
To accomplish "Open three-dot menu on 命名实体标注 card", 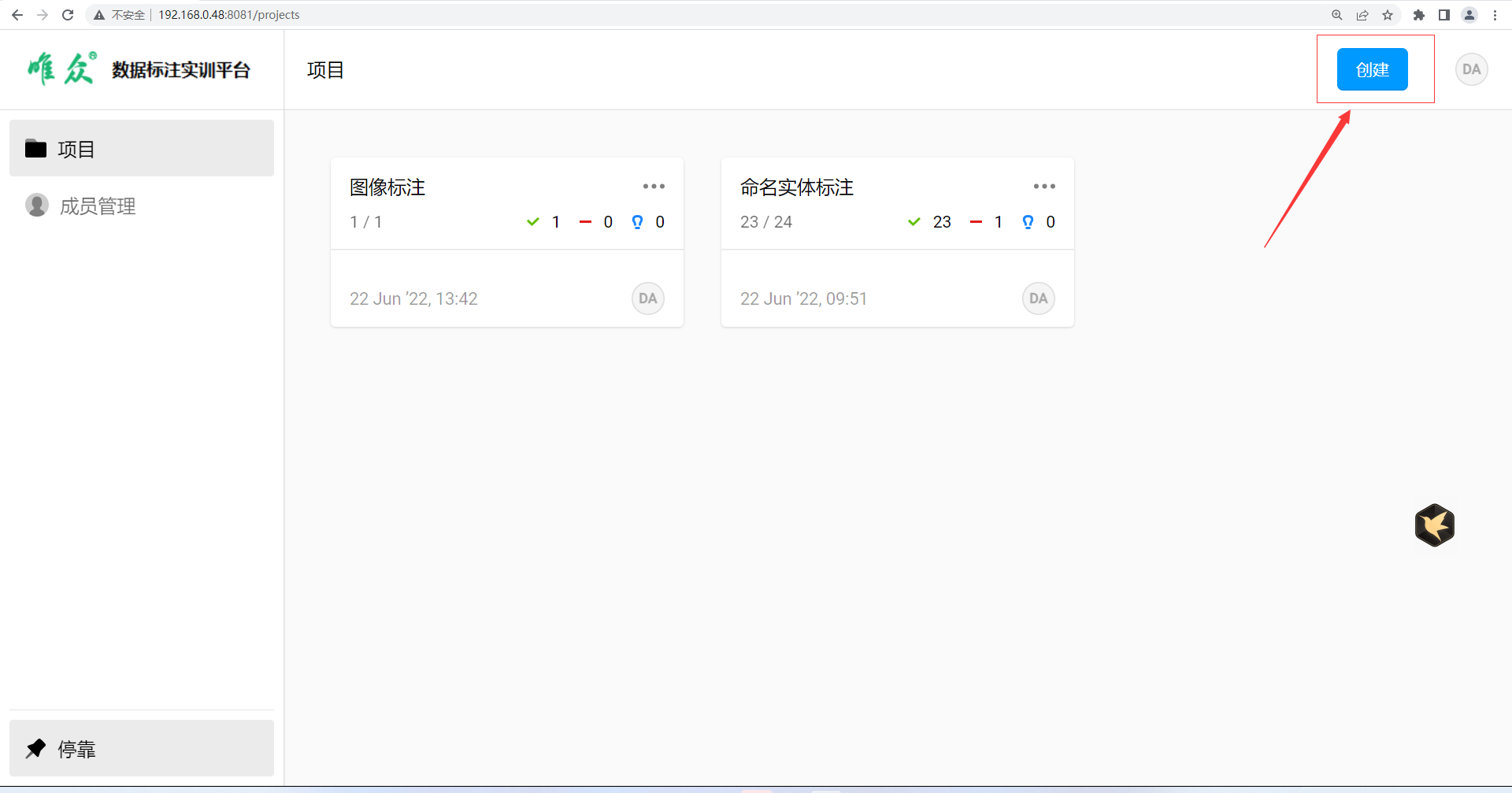I will [x=1044, y=187].
